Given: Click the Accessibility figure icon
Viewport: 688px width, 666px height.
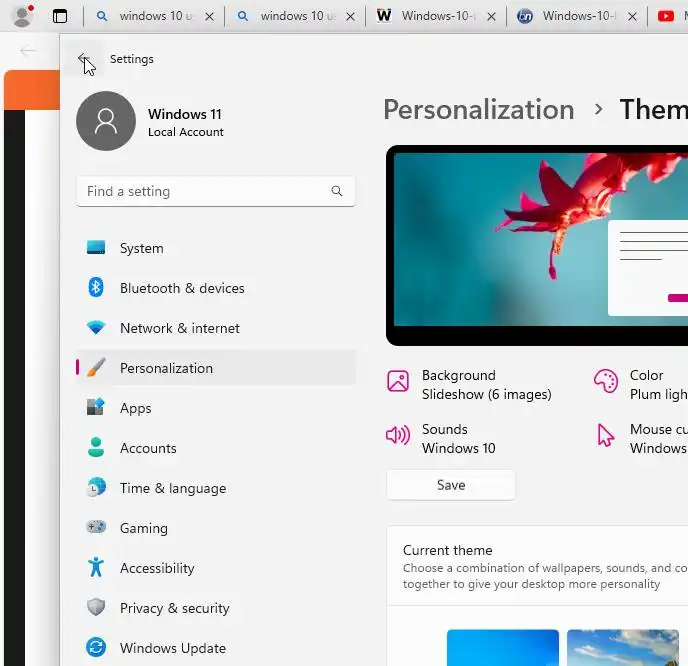Looking at the screenshot, I should tap(96, 567).
